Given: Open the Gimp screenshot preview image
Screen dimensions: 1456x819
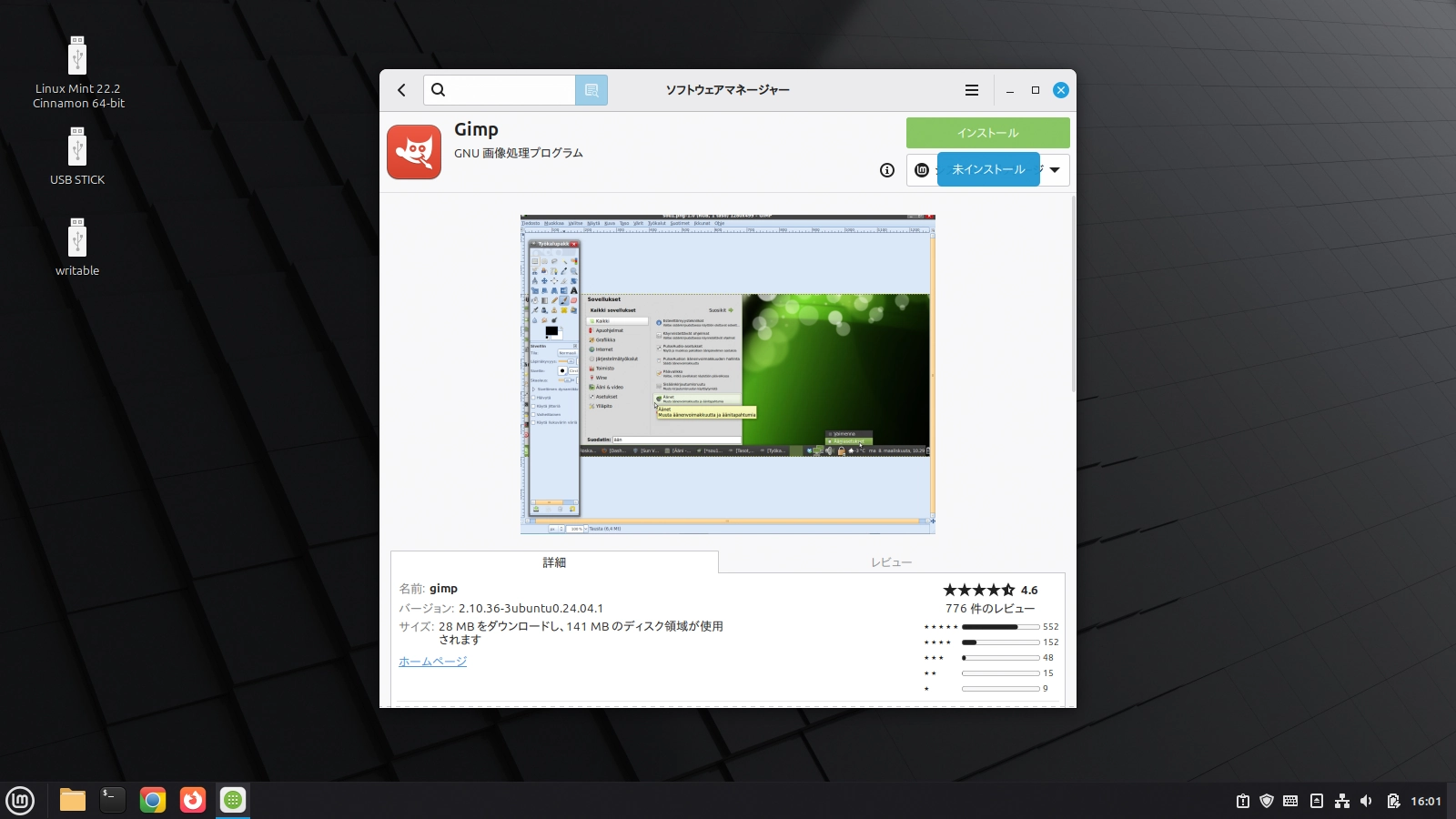Looking at the screenshot, I should pos(728,374).
